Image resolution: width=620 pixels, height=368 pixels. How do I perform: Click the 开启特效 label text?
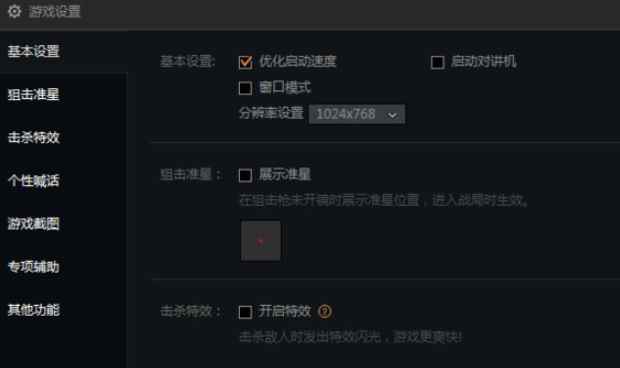285,311
